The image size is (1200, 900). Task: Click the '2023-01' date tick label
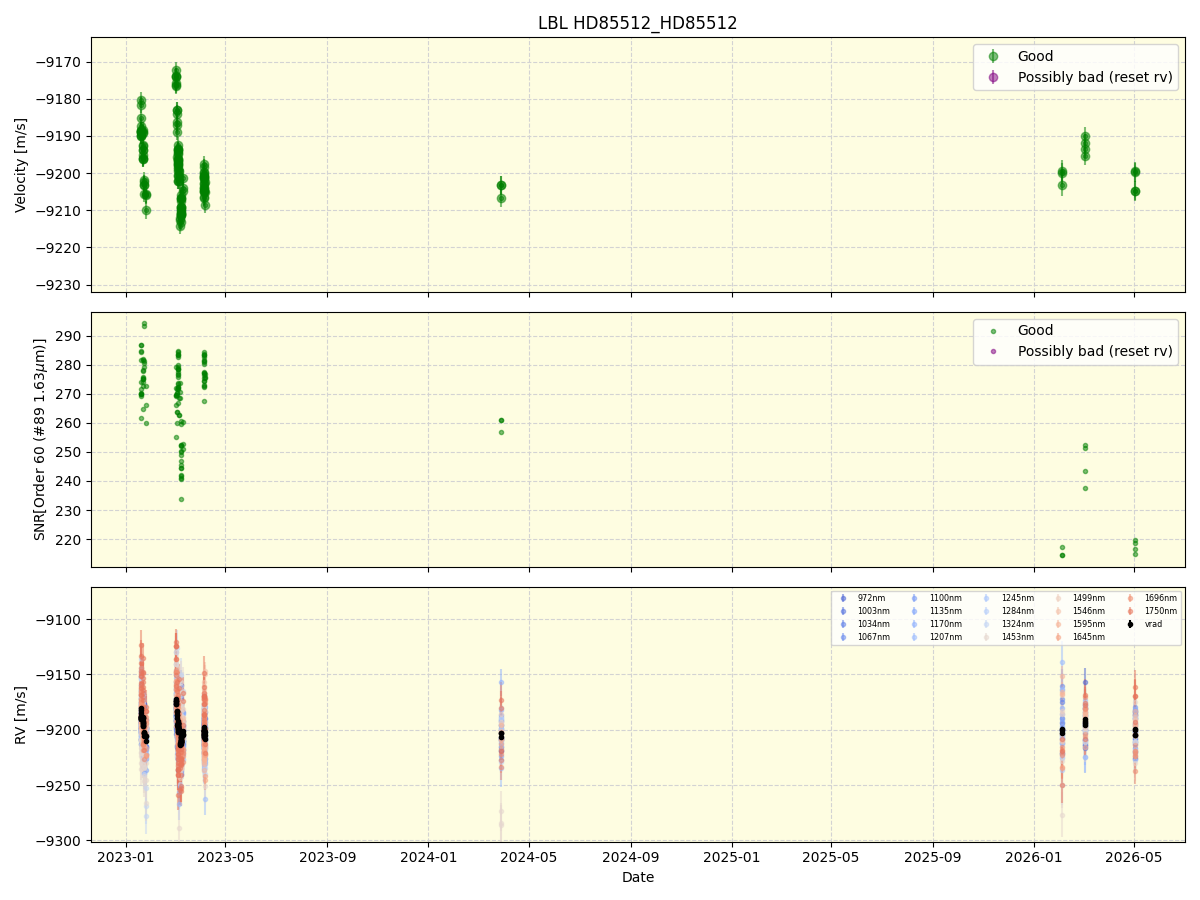[x=125, y=856]
